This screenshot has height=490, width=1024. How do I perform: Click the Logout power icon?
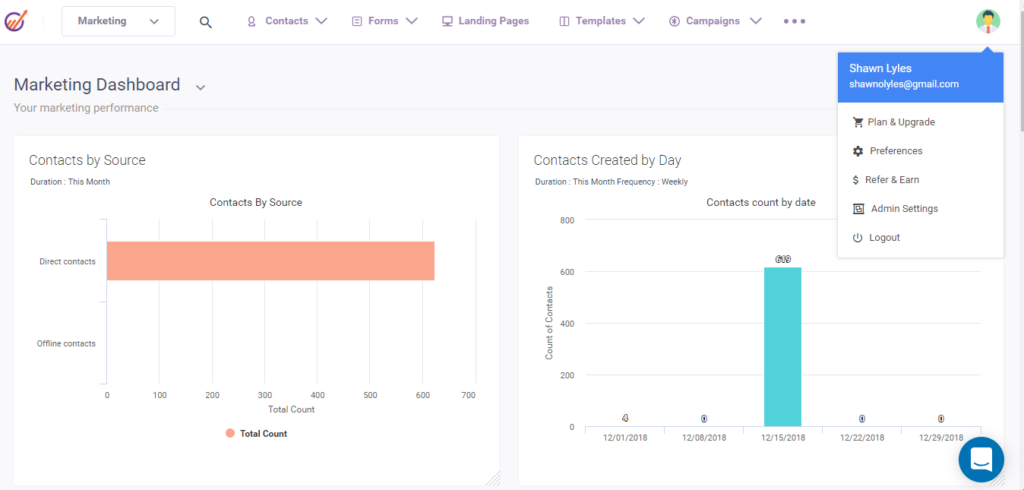tap(857, 238)
